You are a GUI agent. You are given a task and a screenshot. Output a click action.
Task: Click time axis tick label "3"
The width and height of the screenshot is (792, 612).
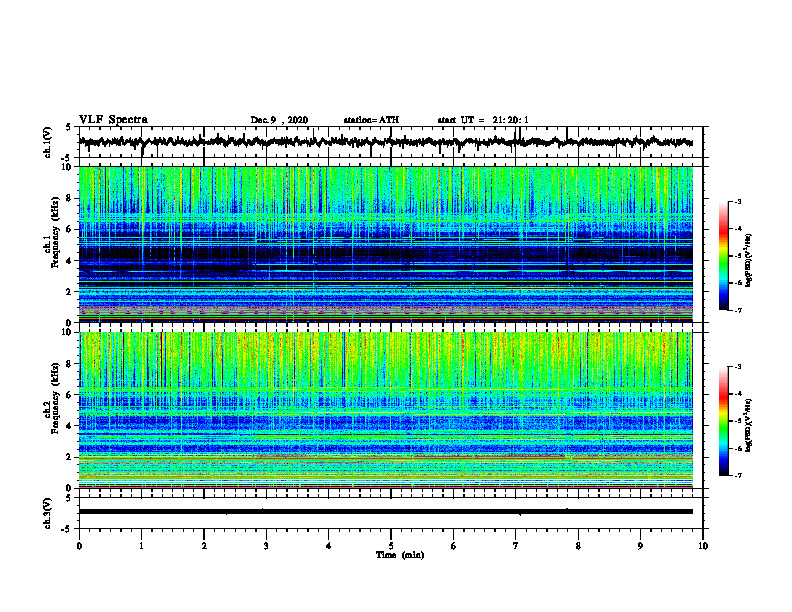(266, 546)
